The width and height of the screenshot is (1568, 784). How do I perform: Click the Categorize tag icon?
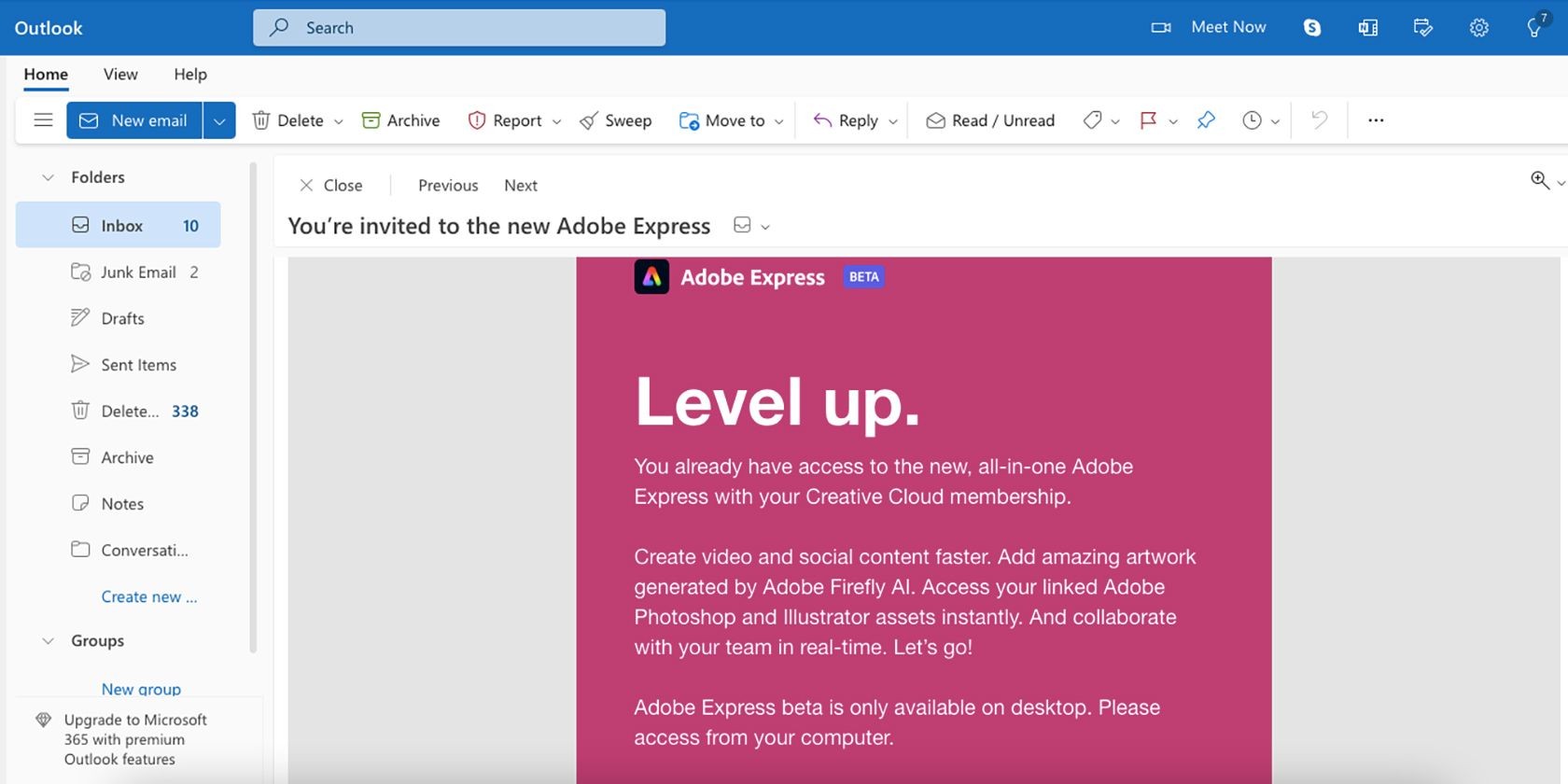(1092, 120)
